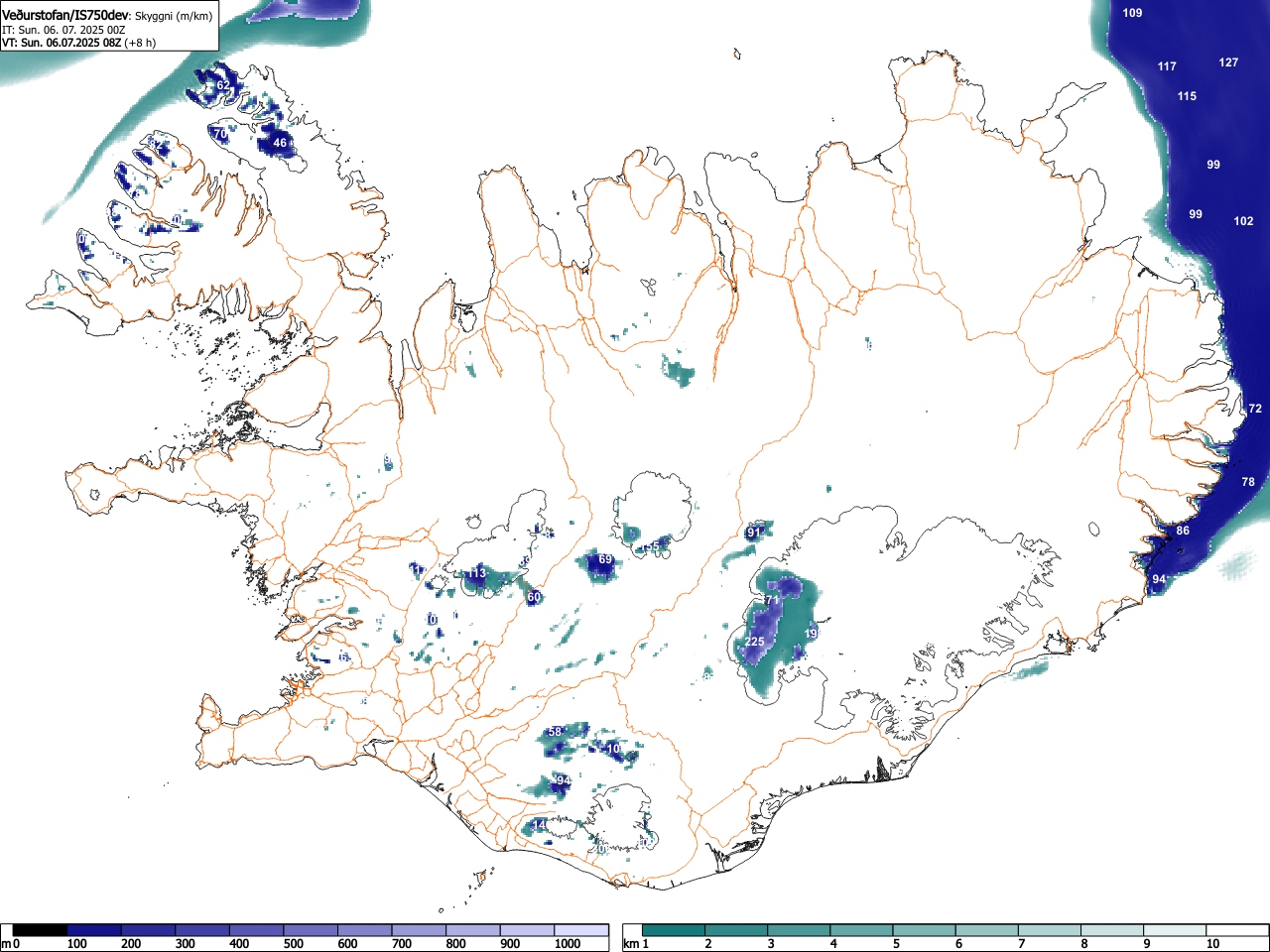Click the 127 value on the map

[x=1228, y=62]
